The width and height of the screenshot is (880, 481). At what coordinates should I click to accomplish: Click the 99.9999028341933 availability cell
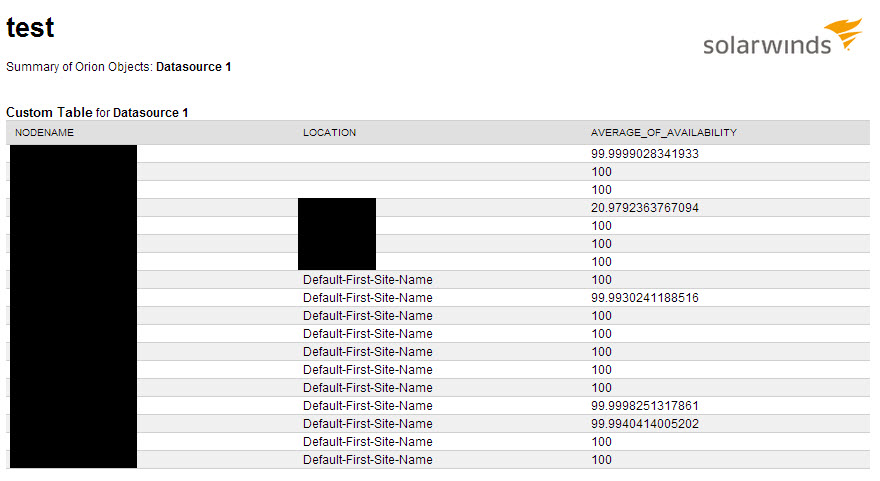pyautogui.click(x=644, y=154)
